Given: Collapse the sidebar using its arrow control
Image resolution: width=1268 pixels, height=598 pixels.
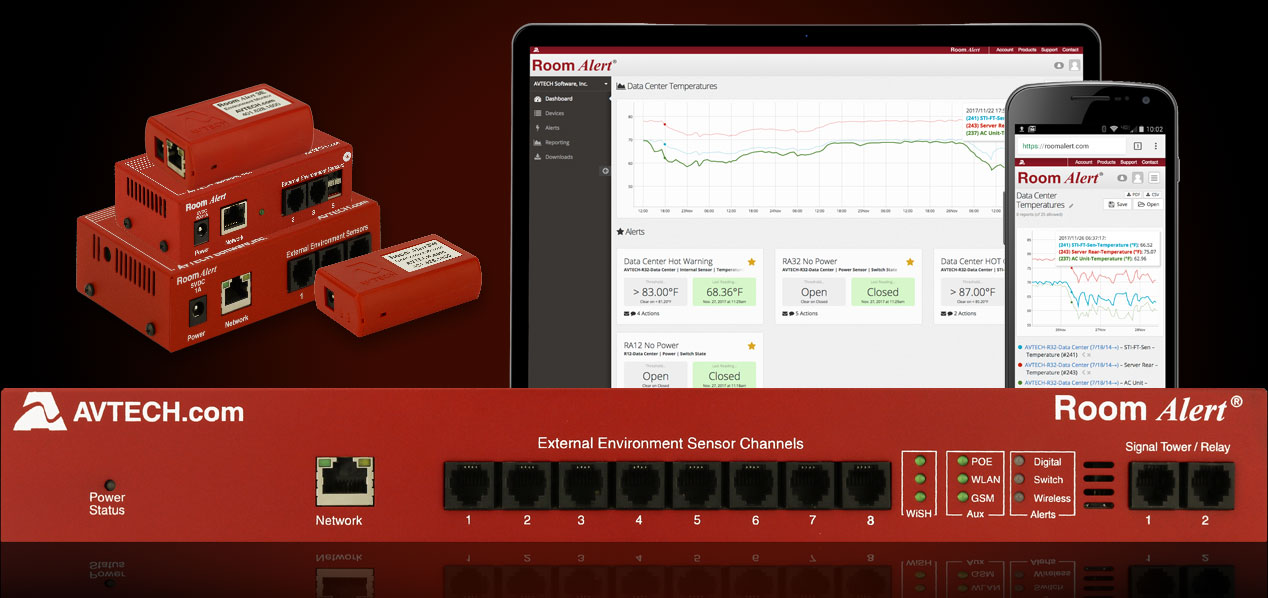Looking at the screenshot, I should click(x=605, y=170).
